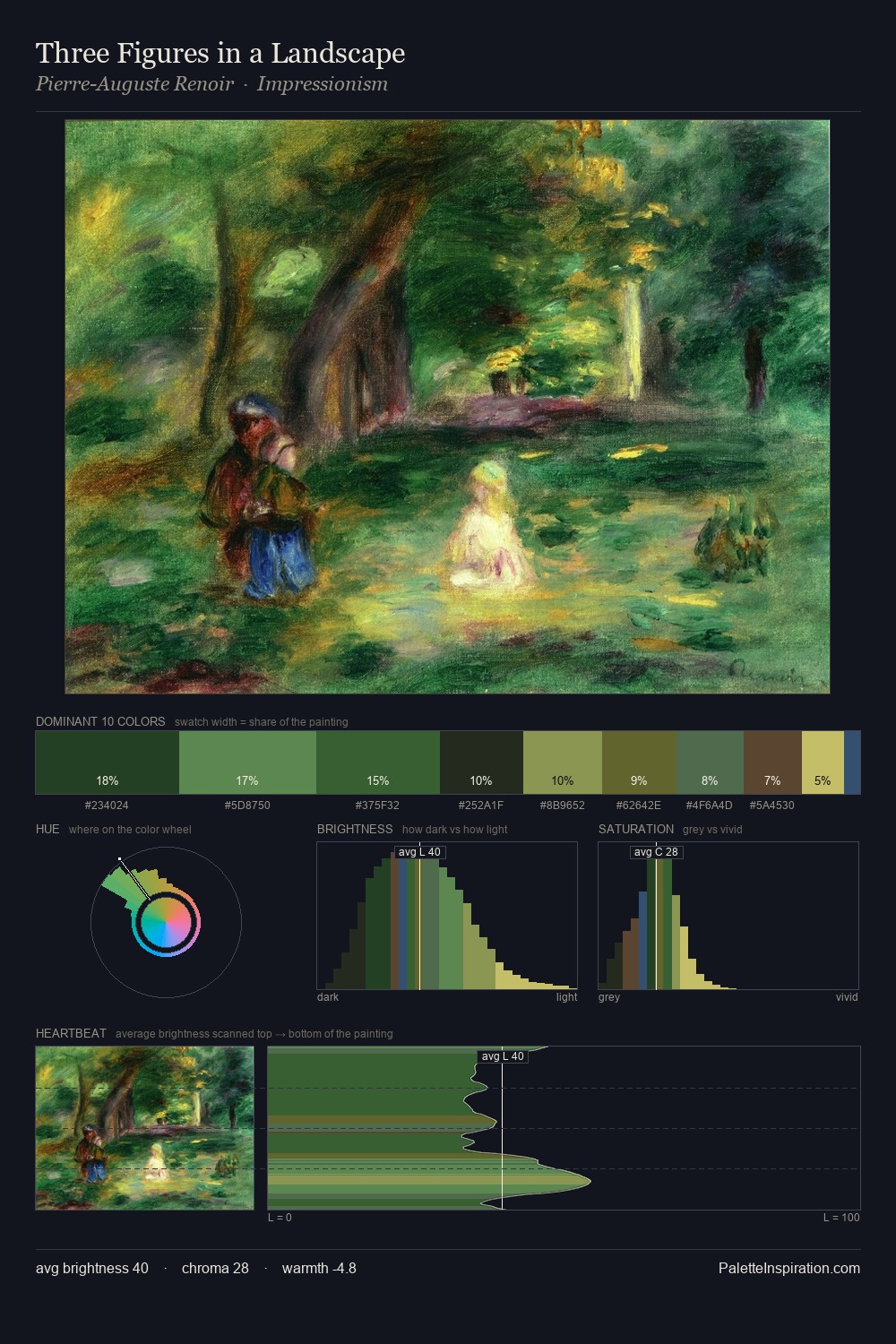
Task: Click the 'grey' saturation axis label
Action: pyautogui.click(x=609, y=997)
